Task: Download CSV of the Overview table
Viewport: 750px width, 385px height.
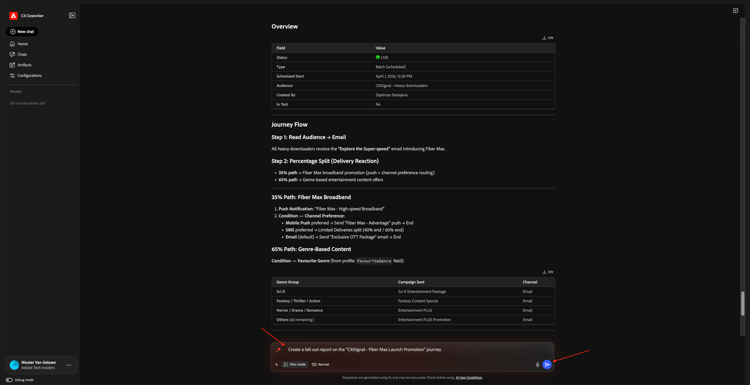Action: pyautogui.click(x=548, y=38)
